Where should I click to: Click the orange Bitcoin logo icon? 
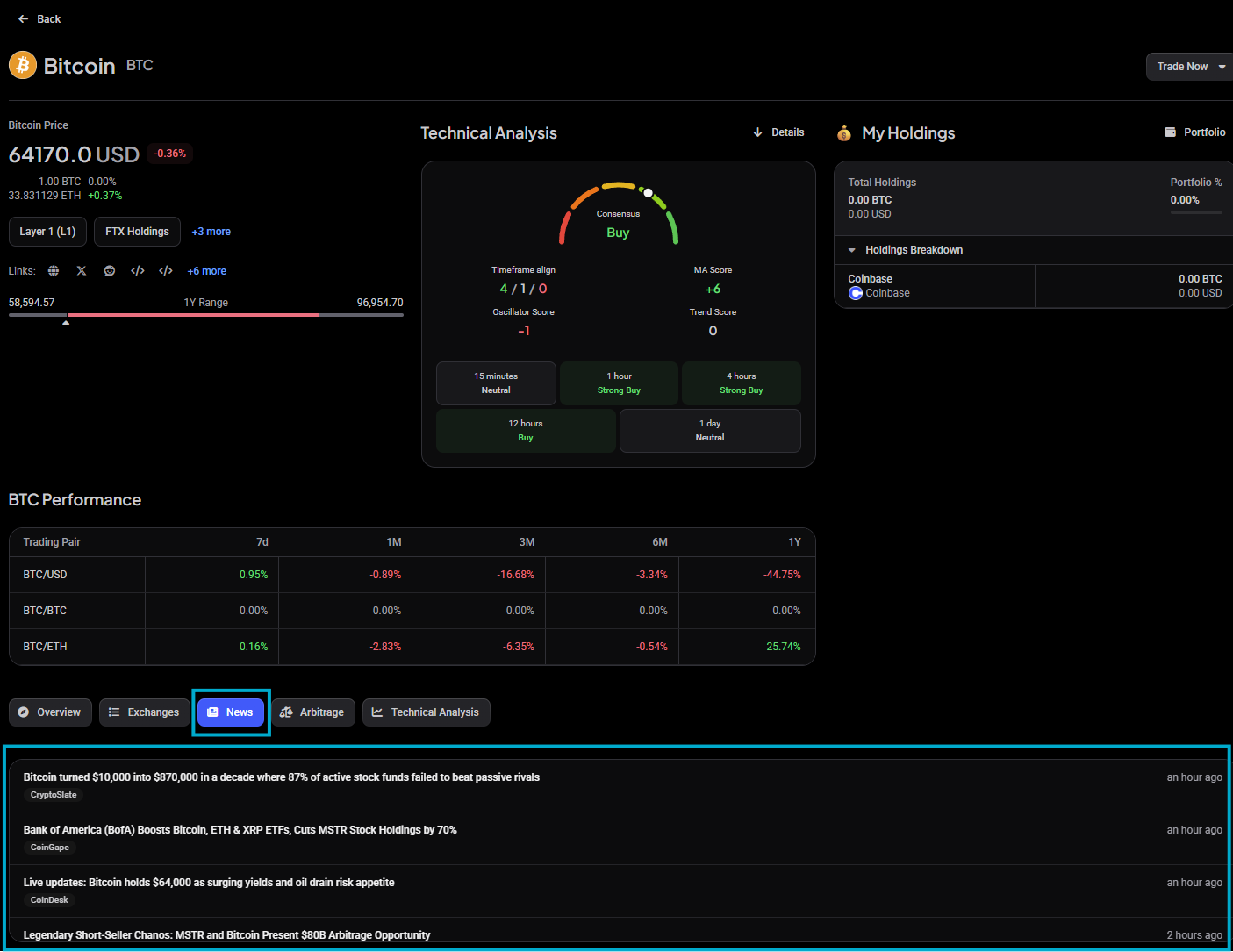23,65
